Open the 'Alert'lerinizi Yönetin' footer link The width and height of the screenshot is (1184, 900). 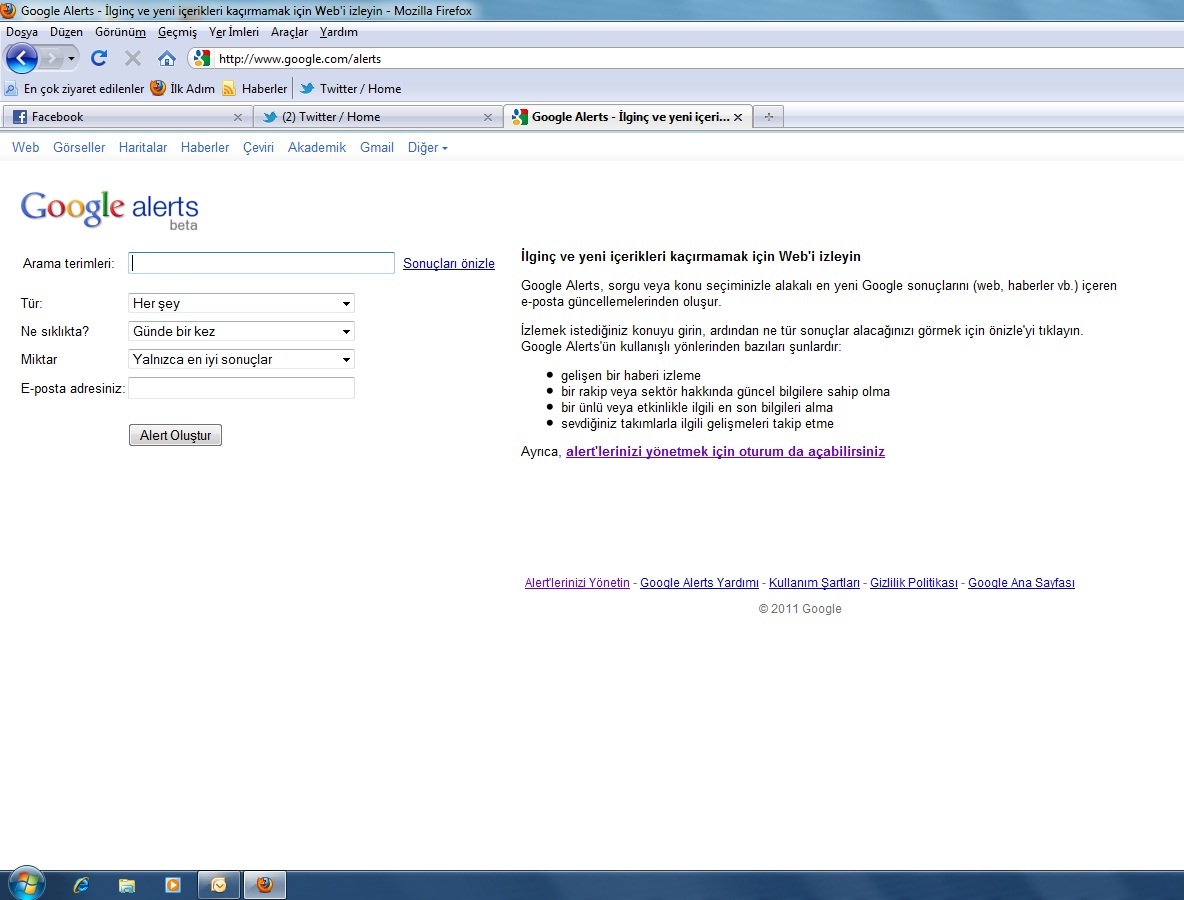(x=577, y=583)
